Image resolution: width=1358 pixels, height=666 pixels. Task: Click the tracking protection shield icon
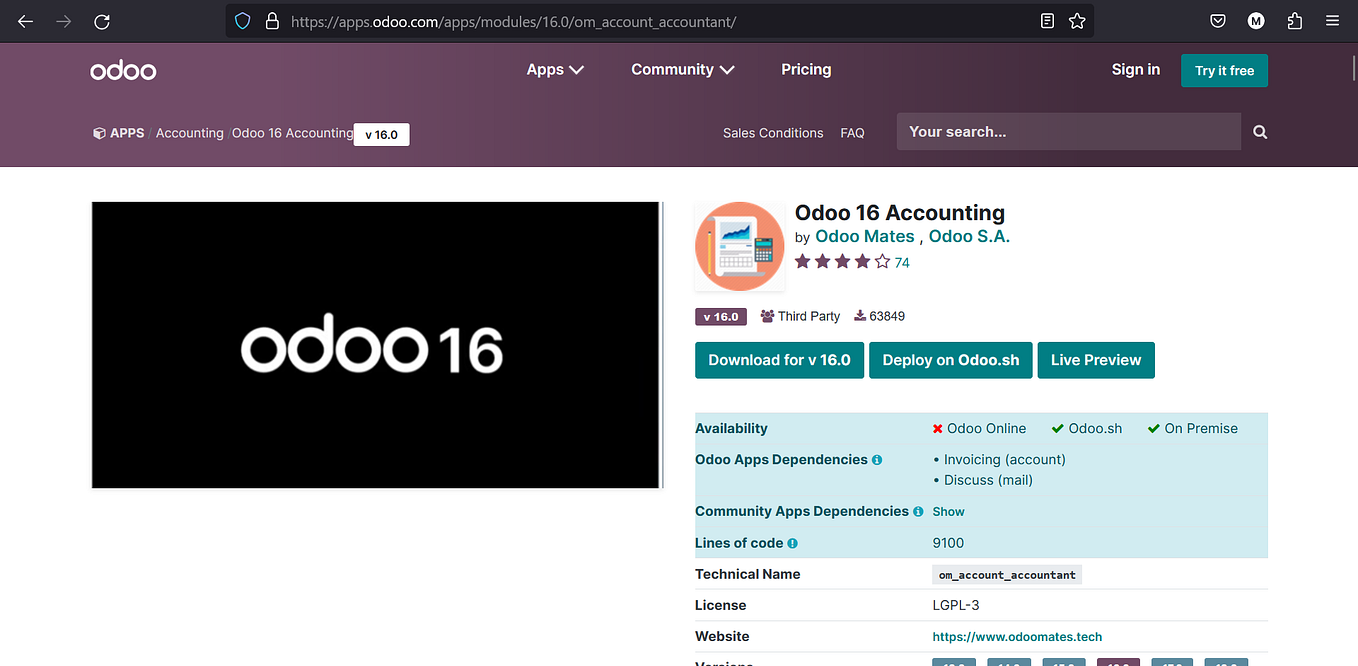pyautogui.click(x=242, y=20)
